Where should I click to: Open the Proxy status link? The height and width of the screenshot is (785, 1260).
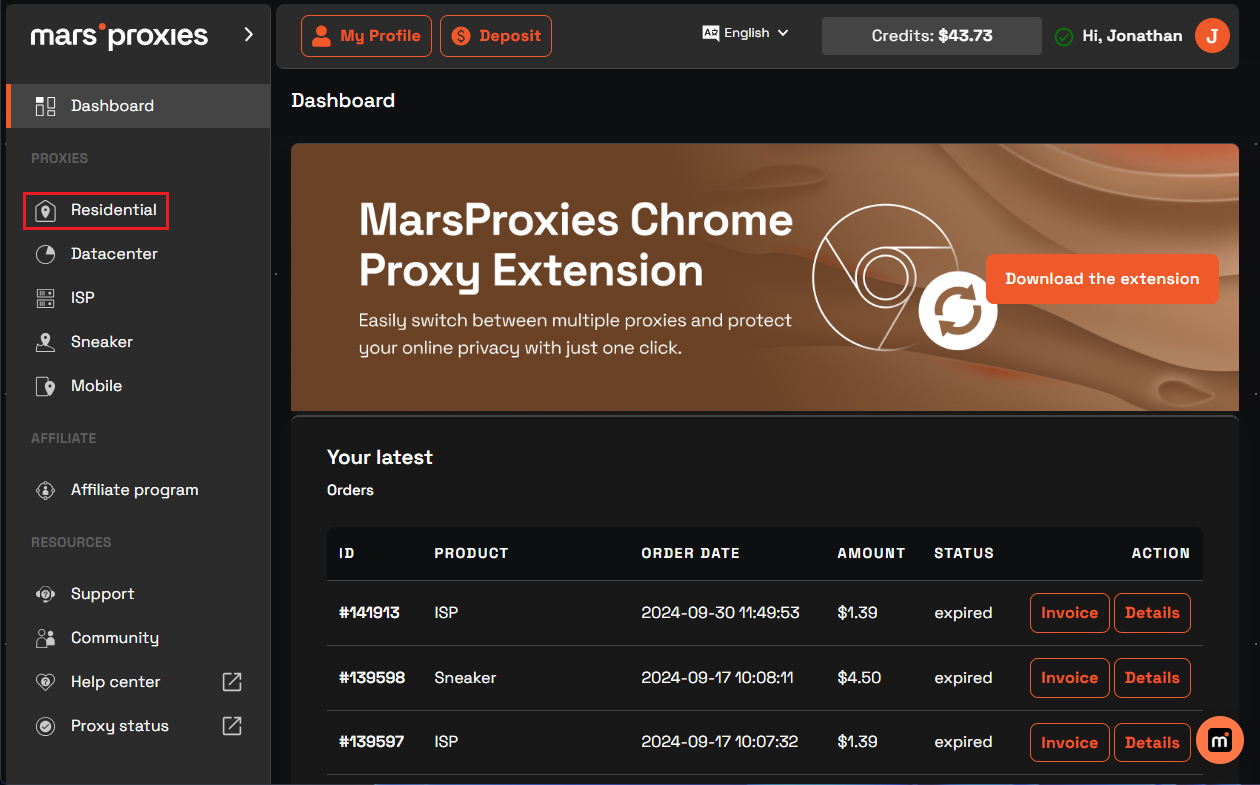pos(120,726)
